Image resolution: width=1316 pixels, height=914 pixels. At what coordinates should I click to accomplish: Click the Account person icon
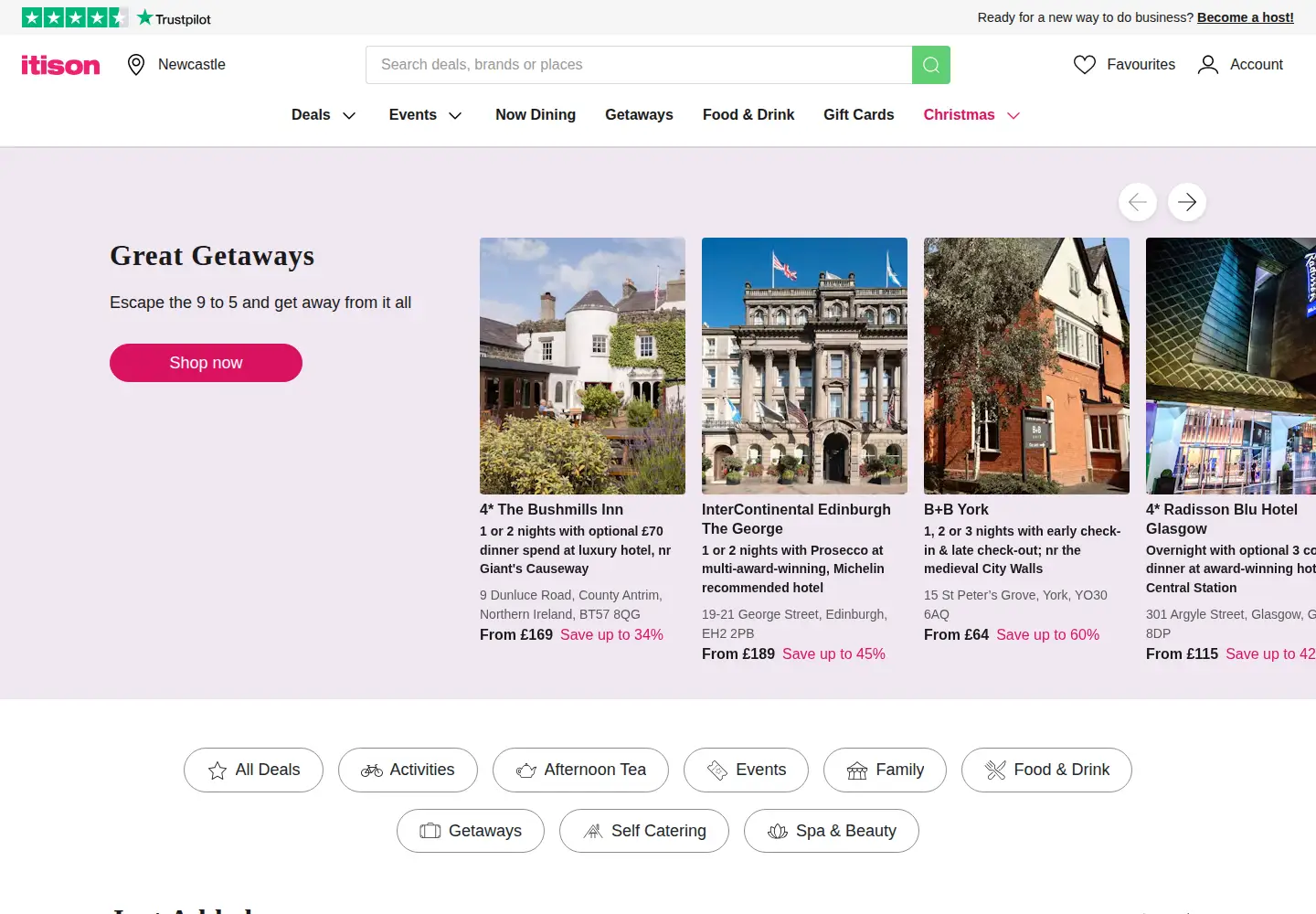pyautogui.click(x=1208, y=65)
